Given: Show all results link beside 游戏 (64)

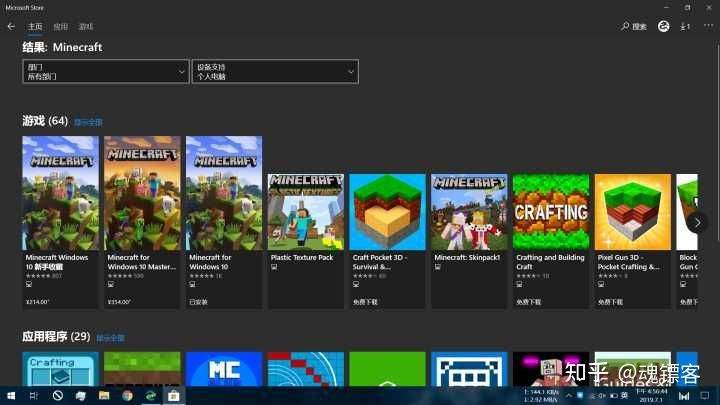Looking at the screenshot, I should click(88, 122).
